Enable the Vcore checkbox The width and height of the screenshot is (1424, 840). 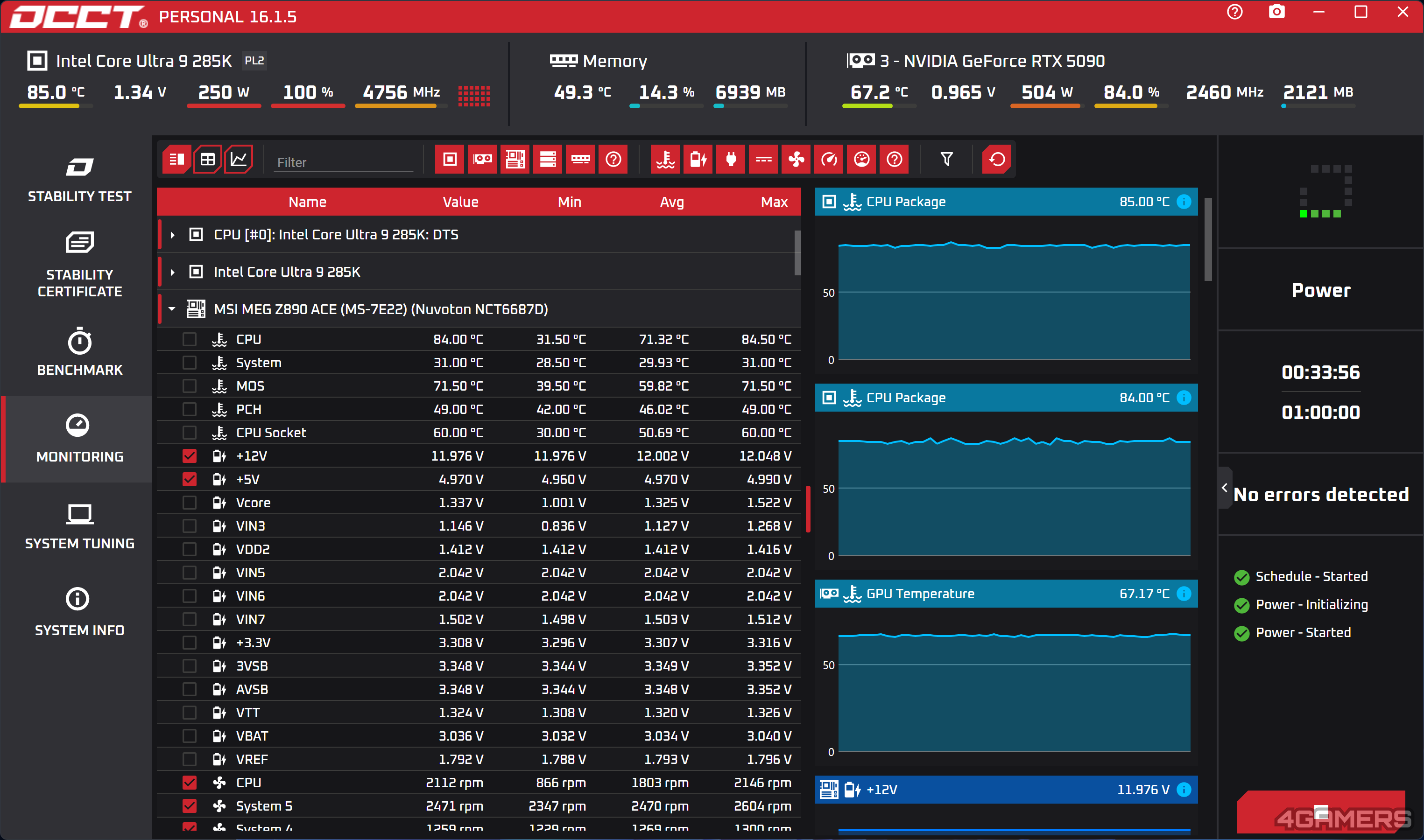190,502
